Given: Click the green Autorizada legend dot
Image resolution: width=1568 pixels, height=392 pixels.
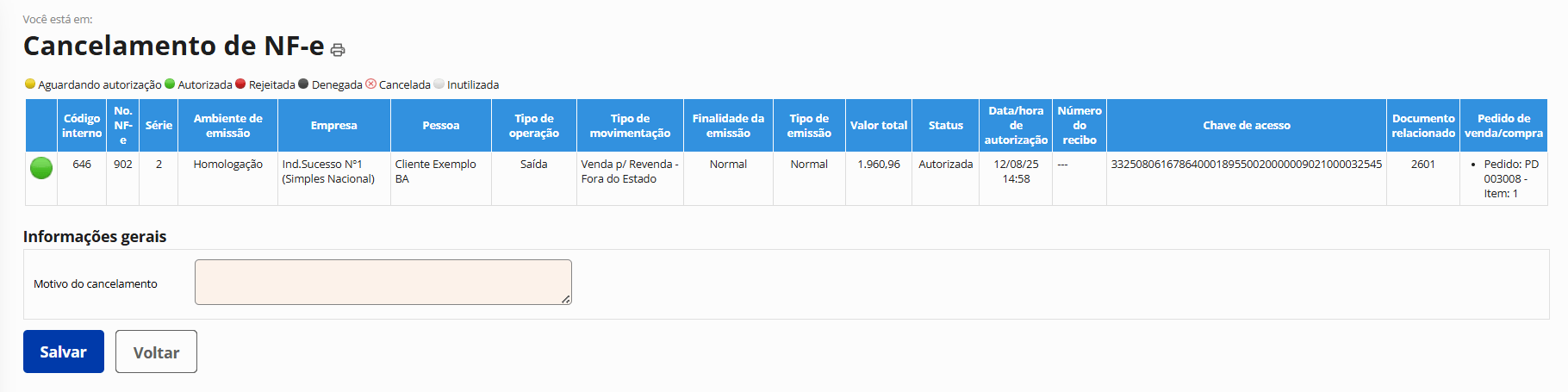Looking at the screenshot, I should pos(170,84).
